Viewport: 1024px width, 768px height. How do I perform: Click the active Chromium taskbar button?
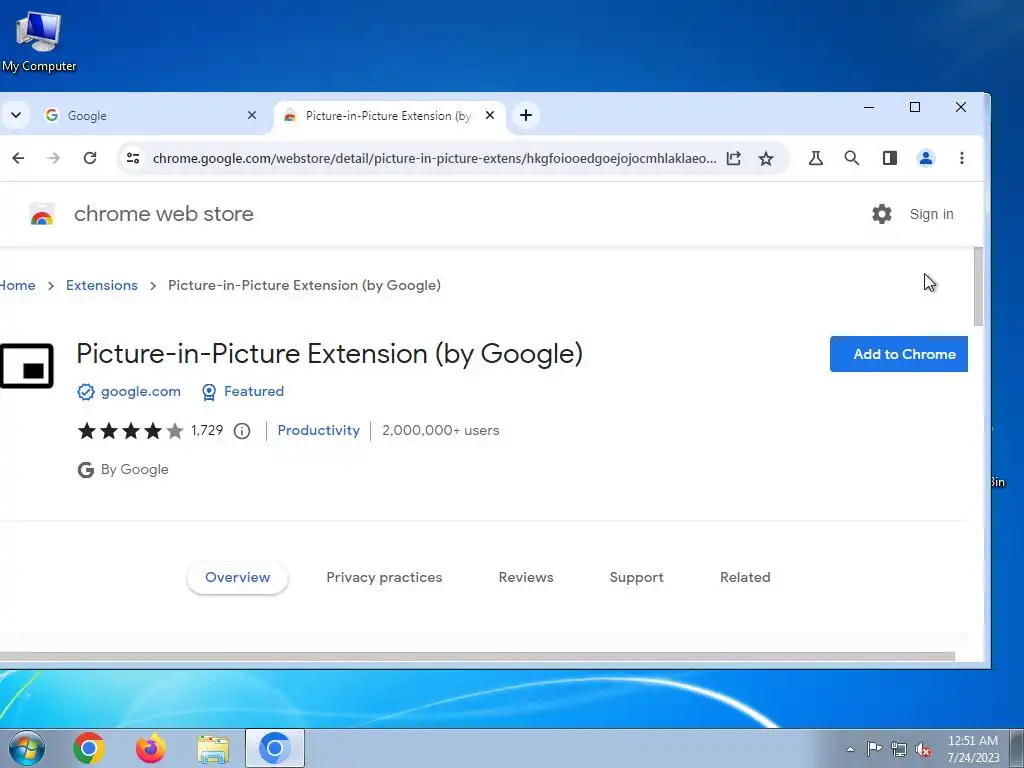[x=275, y=748]
